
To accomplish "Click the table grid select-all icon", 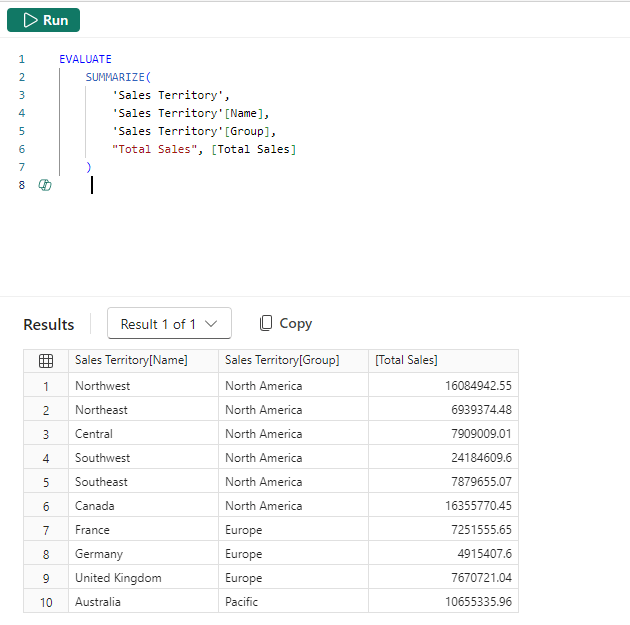I will [45, 361].
